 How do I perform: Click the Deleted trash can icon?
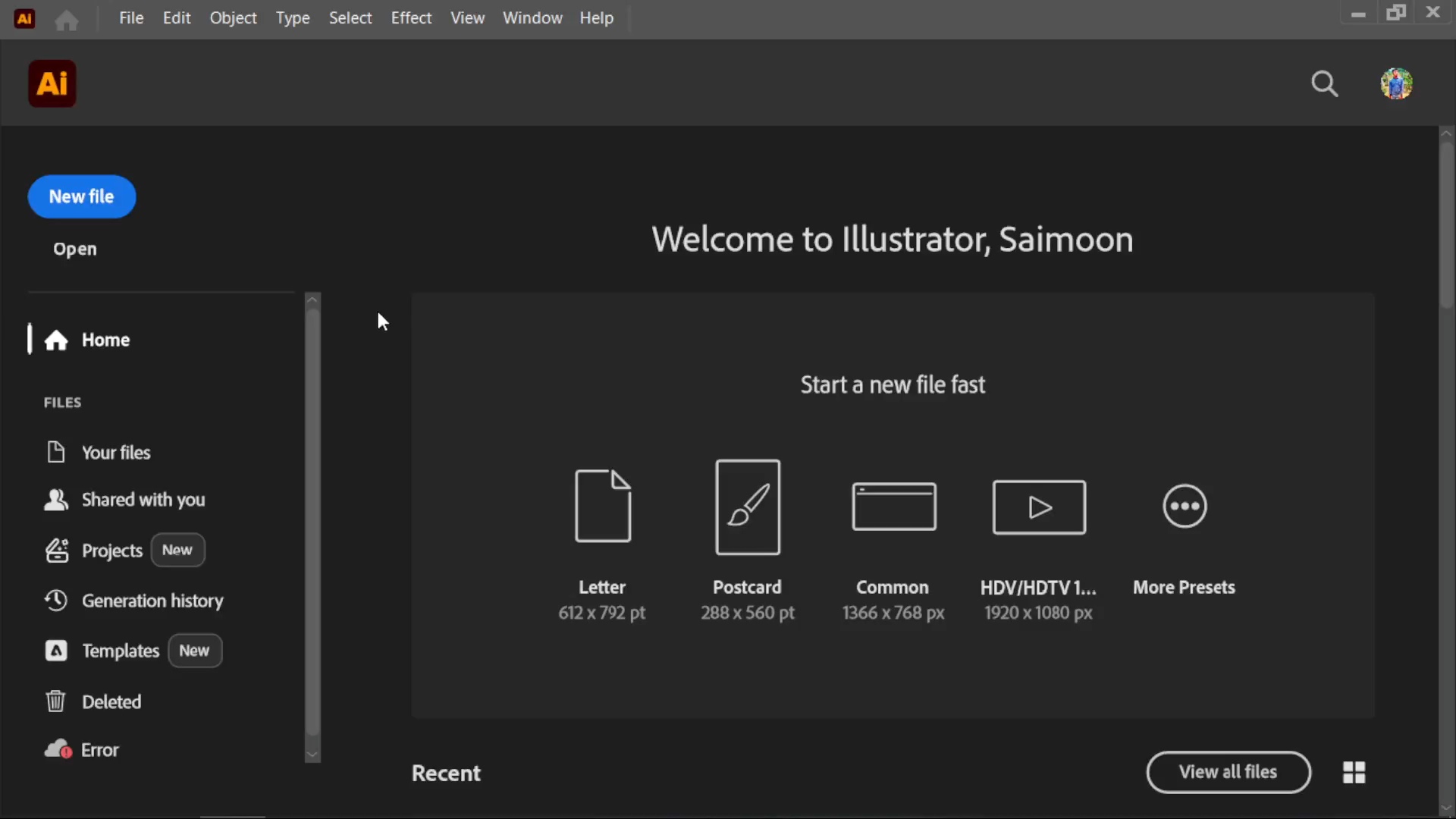pos(55,701)
